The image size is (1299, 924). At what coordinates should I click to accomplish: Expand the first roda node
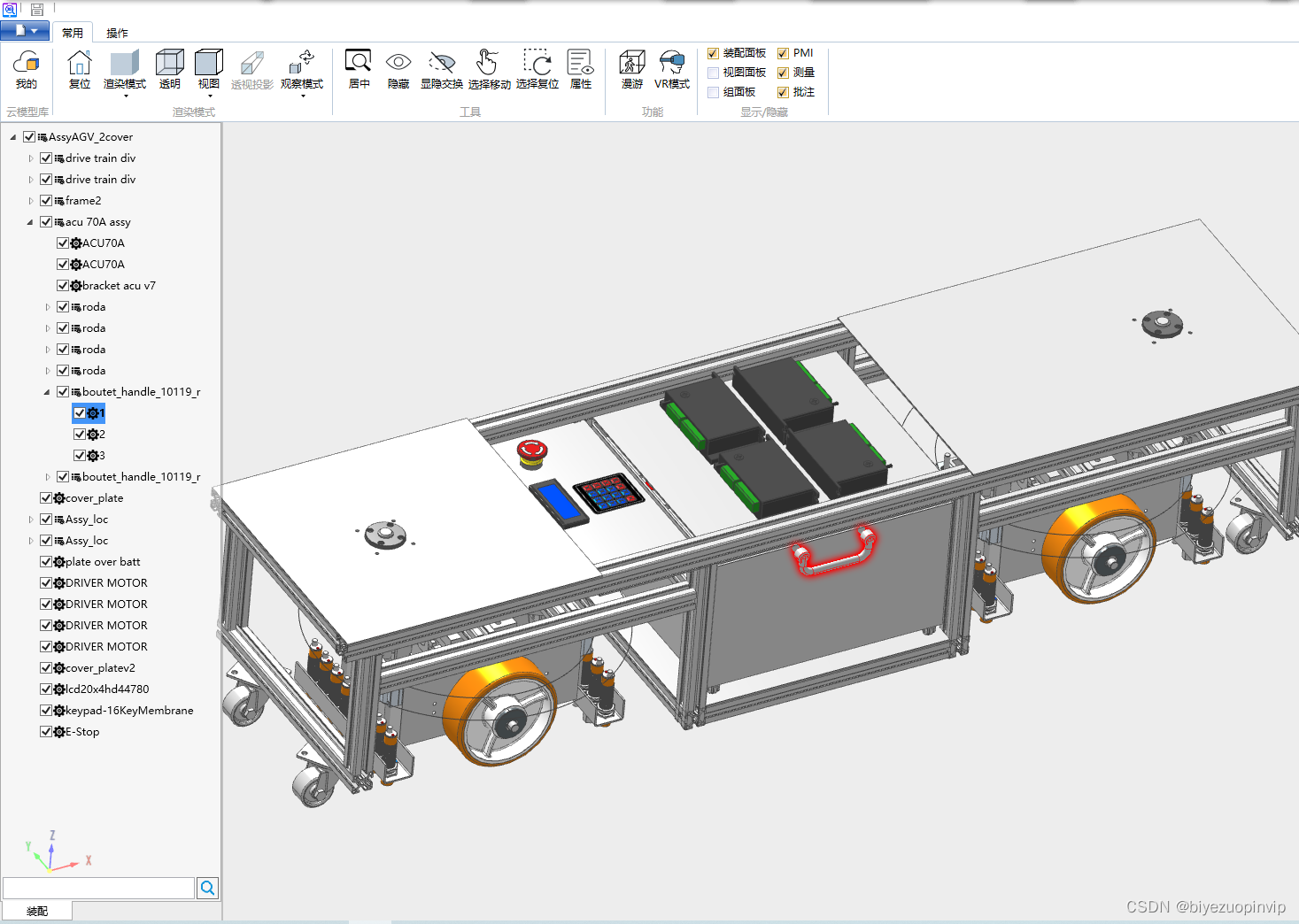[47, 307]
